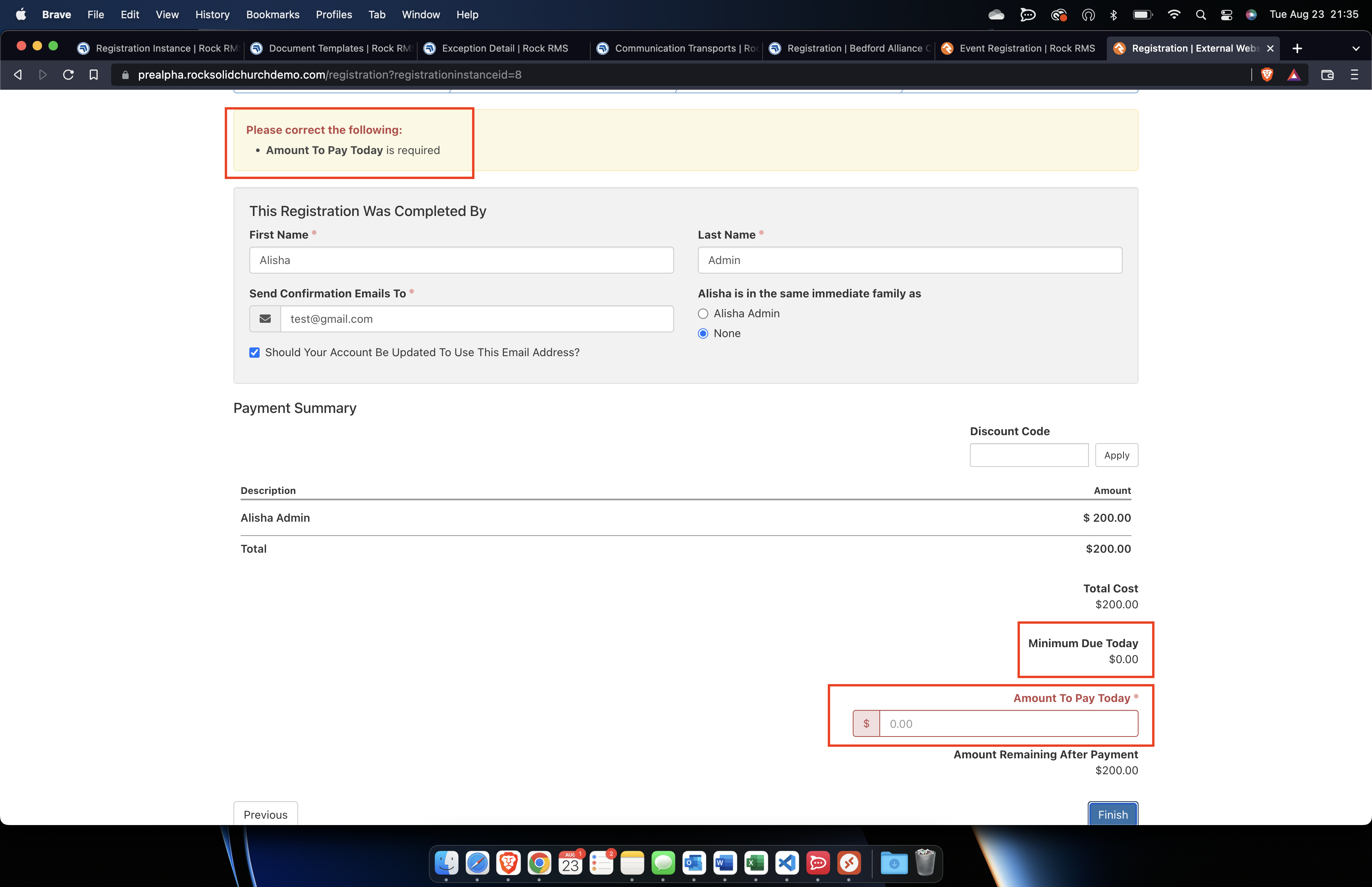Click the envelope icon beside email field

(x=265, y=319)
